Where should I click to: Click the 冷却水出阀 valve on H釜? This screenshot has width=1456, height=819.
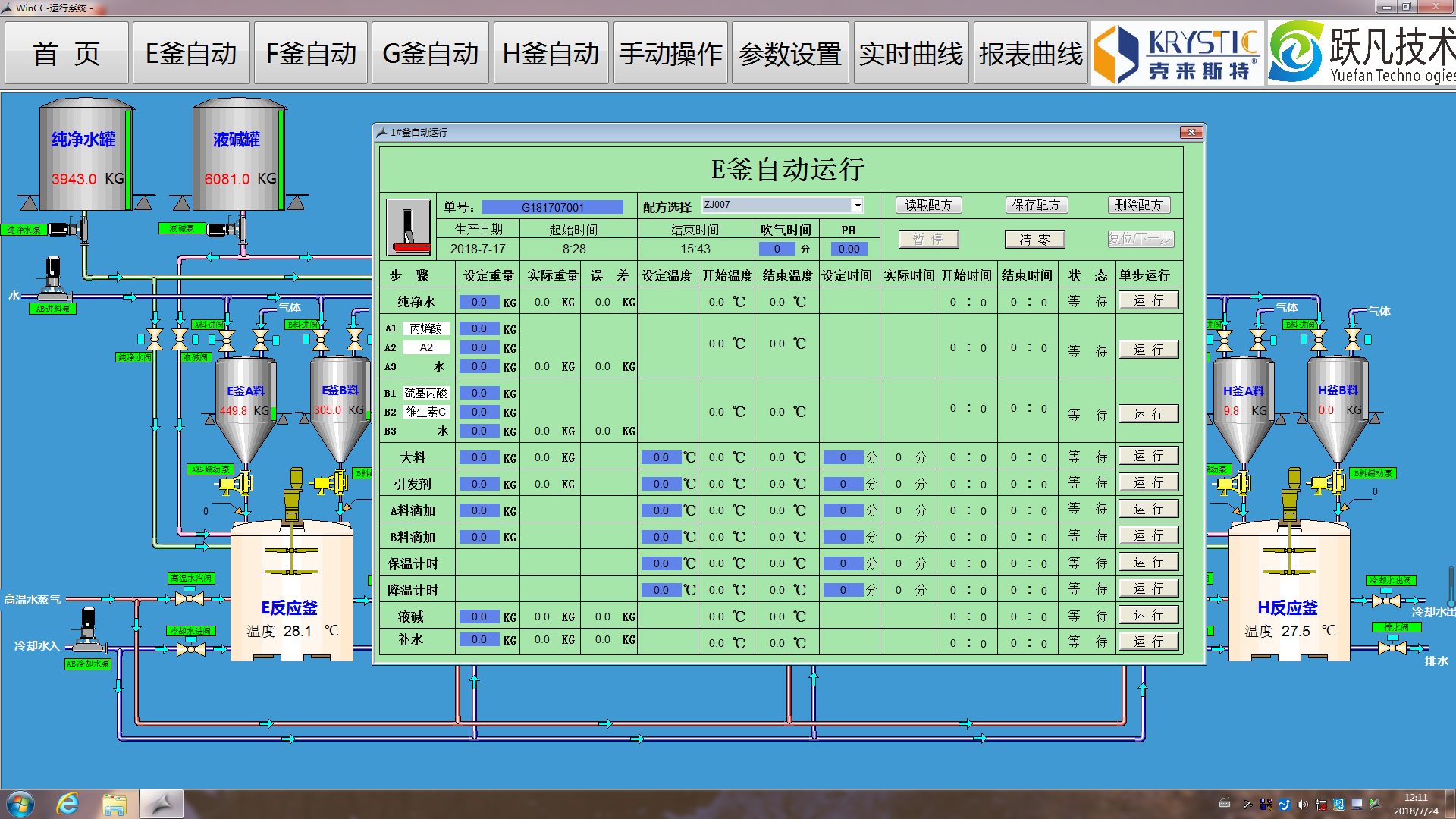pyautogui.click(x=1386, y=601)
